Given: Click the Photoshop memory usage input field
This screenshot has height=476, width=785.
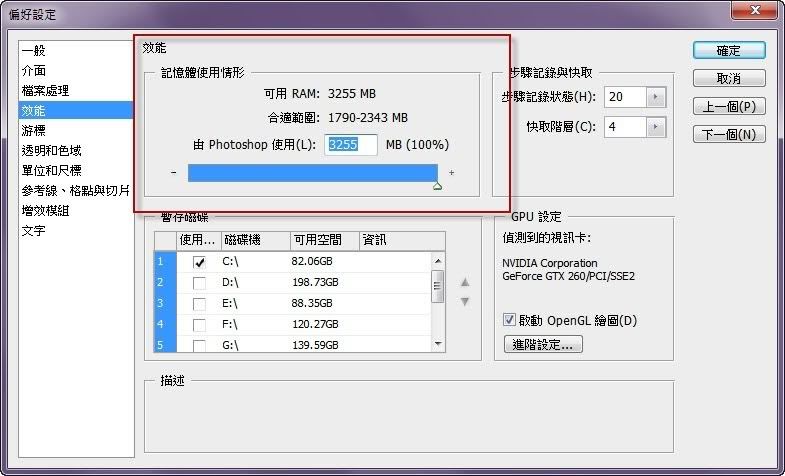Looking at the screenshot, I should click(x=352, y=145).
